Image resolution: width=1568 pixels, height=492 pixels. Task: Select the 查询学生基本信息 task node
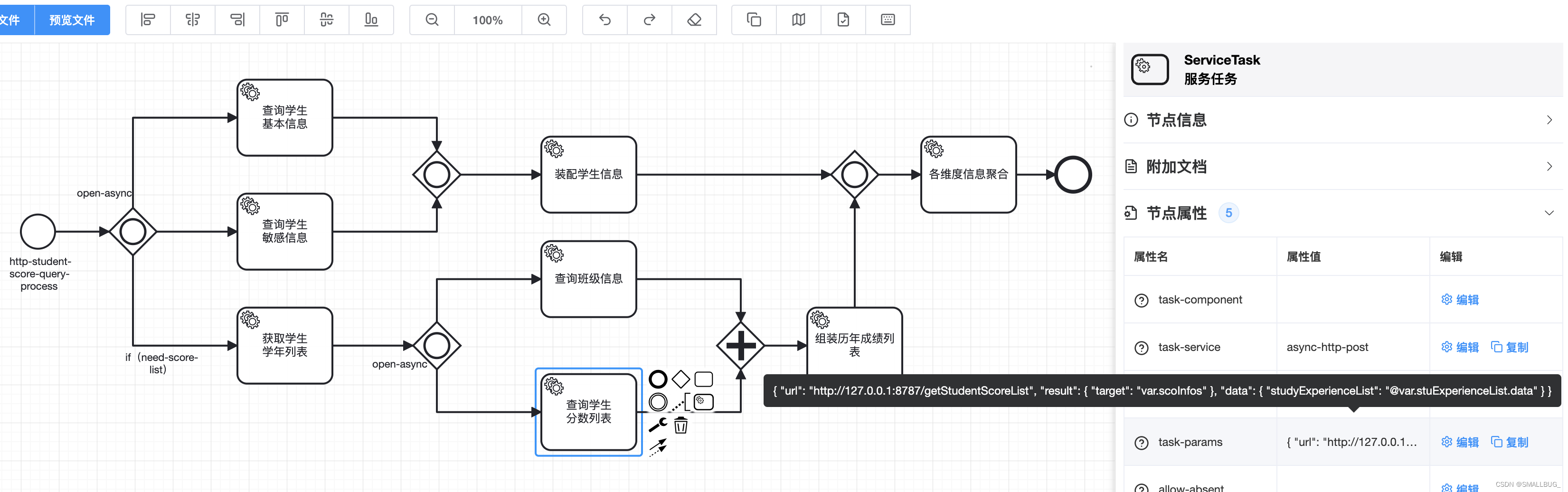click(x=285, y=117)
